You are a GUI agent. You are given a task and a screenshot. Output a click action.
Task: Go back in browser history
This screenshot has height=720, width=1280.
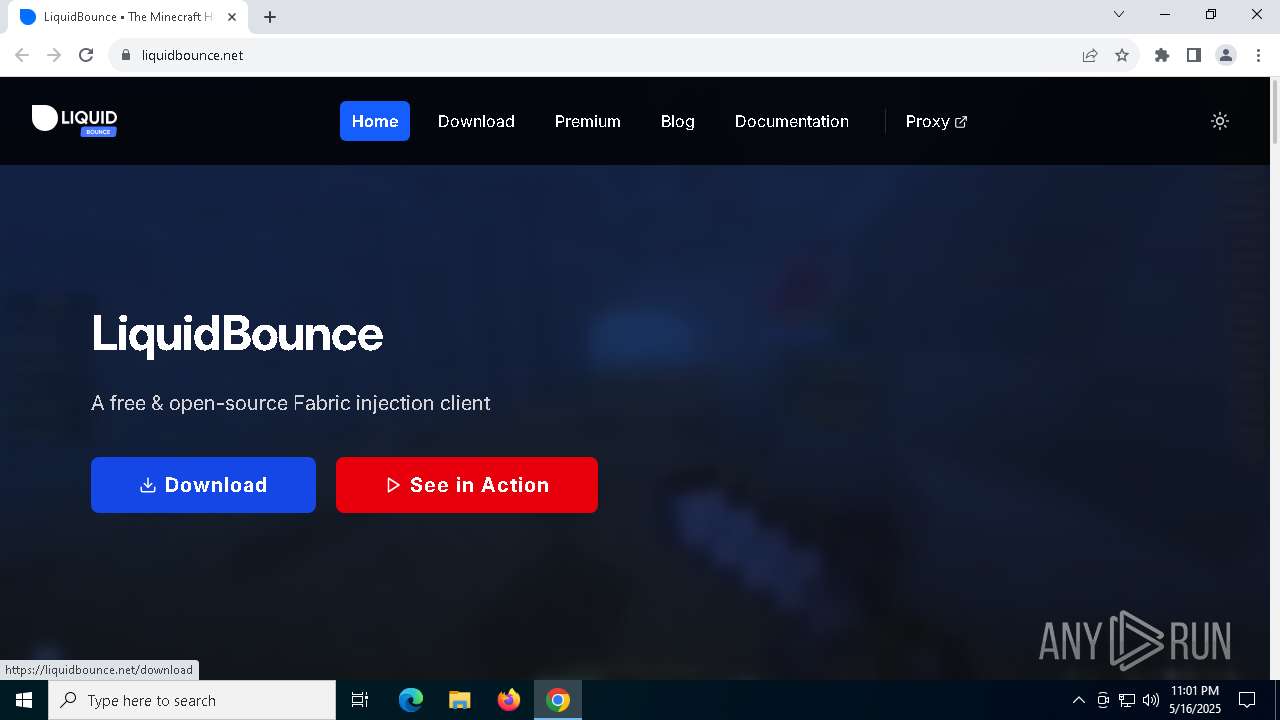22,55
